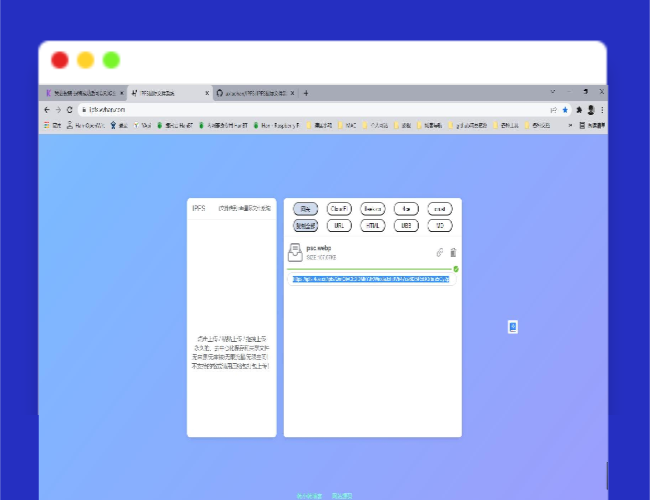Open the browser extensions puzzle icon
This screenshot has width=650, height=500.
pyautogui.click(x=579, y=109)
